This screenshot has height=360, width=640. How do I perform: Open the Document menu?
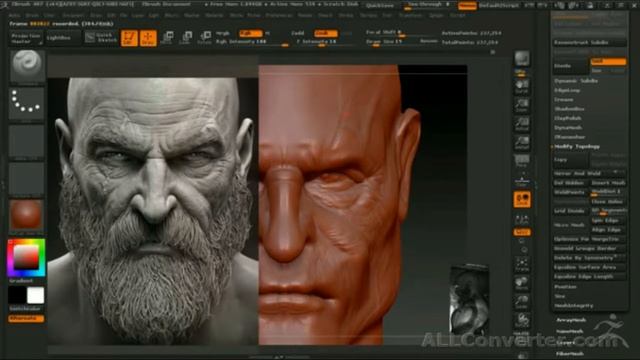pos(73,16)
